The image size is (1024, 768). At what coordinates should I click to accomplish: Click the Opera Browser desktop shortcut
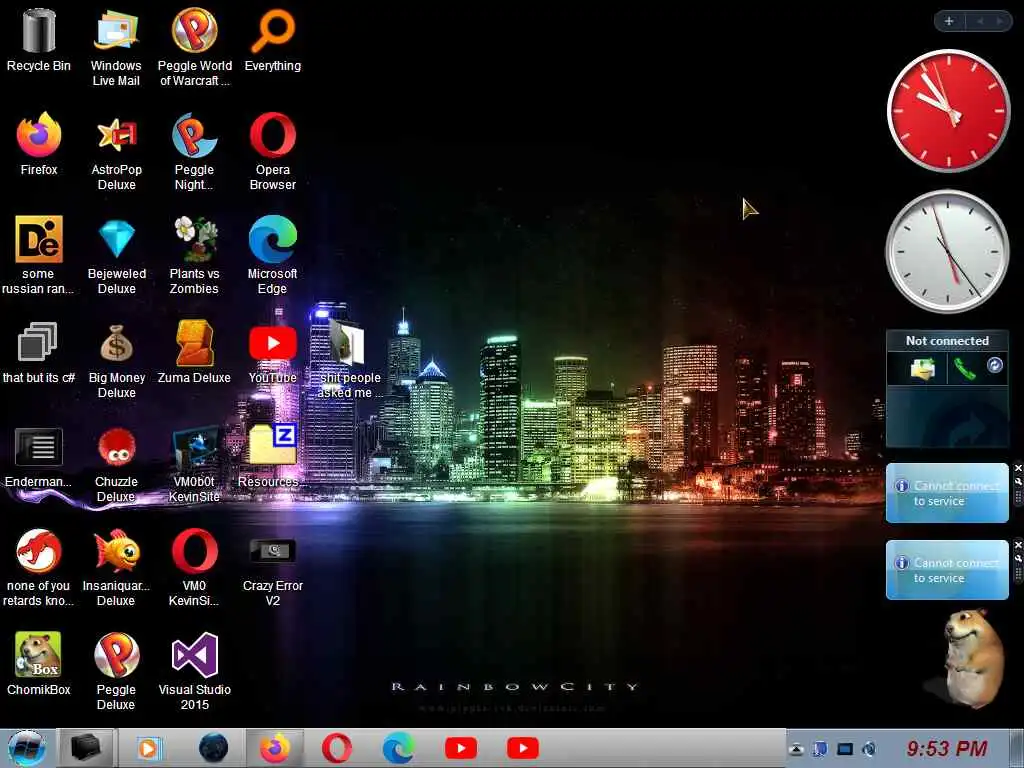coord(273,152)
